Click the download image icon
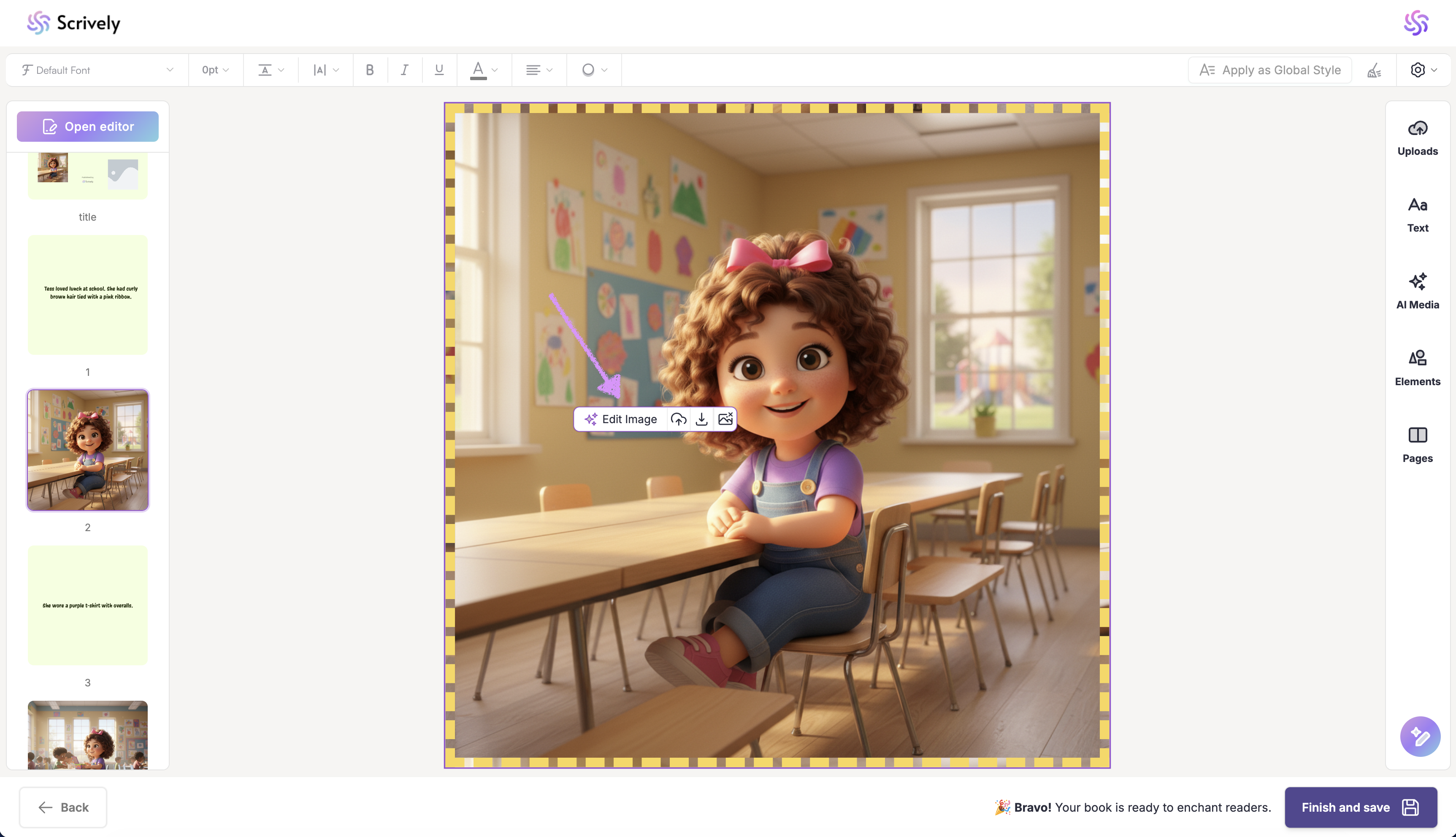This screenshot has width=1456, height=837. pyautogui.click(x=701, y=419)
